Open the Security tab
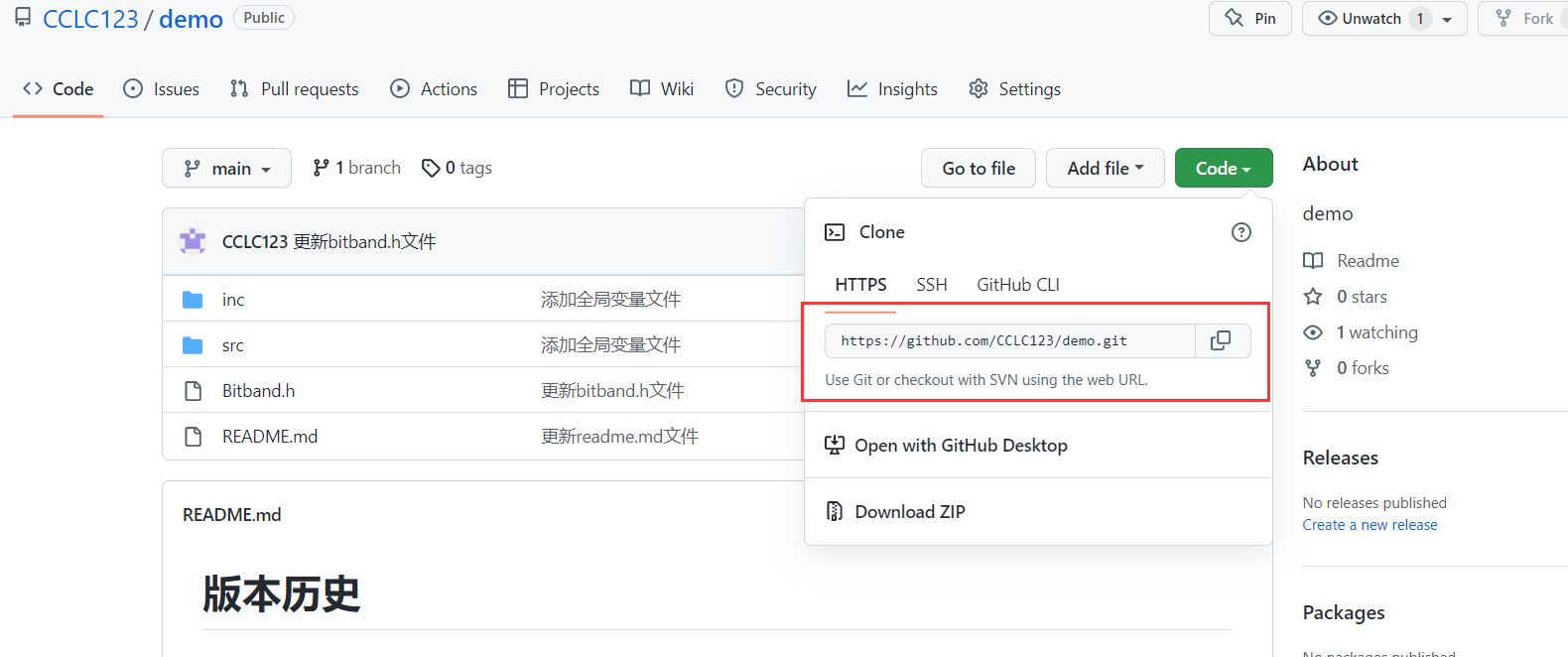 [x=770, y=88]
